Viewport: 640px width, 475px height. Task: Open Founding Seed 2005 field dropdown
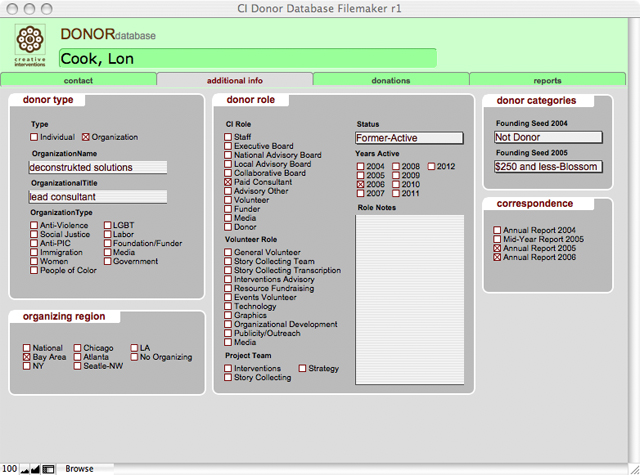coord(548,166)
